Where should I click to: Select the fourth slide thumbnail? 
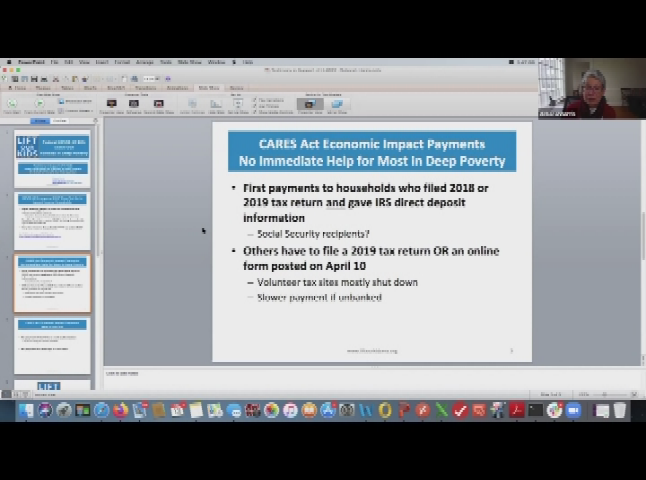[52, 346]
